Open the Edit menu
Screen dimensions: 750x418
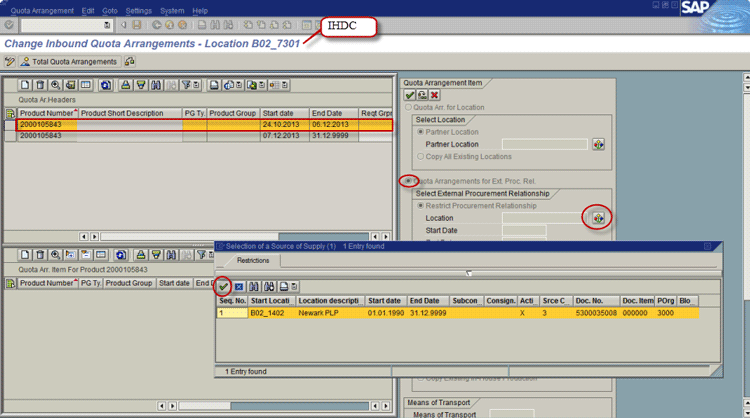click(88, 11)
